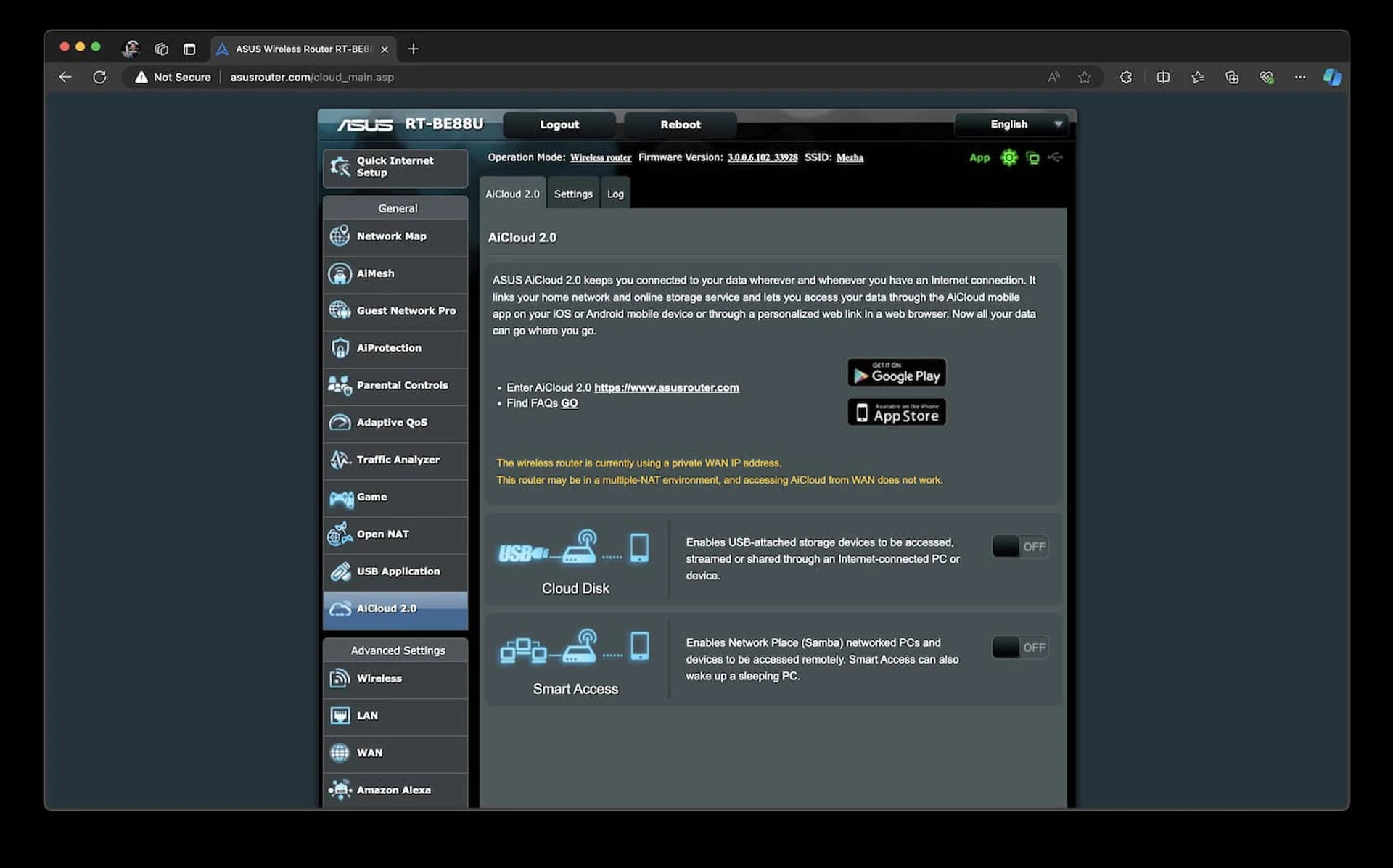Close the ASUS Wireless Router tab
The height and width of the screenshot is (868, 1393).
coord(385,49)
